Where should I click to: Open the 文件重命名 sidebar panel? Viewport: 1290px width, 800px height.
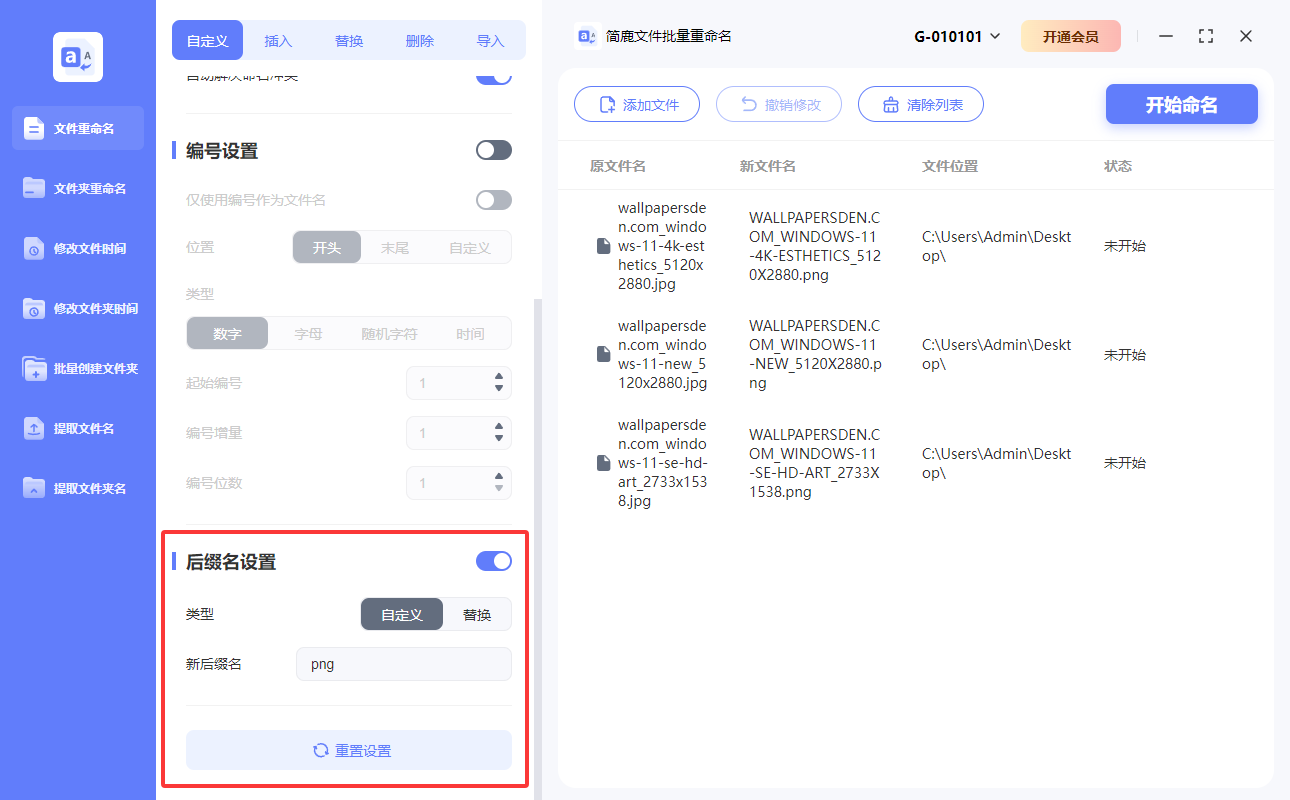[77, 128]
